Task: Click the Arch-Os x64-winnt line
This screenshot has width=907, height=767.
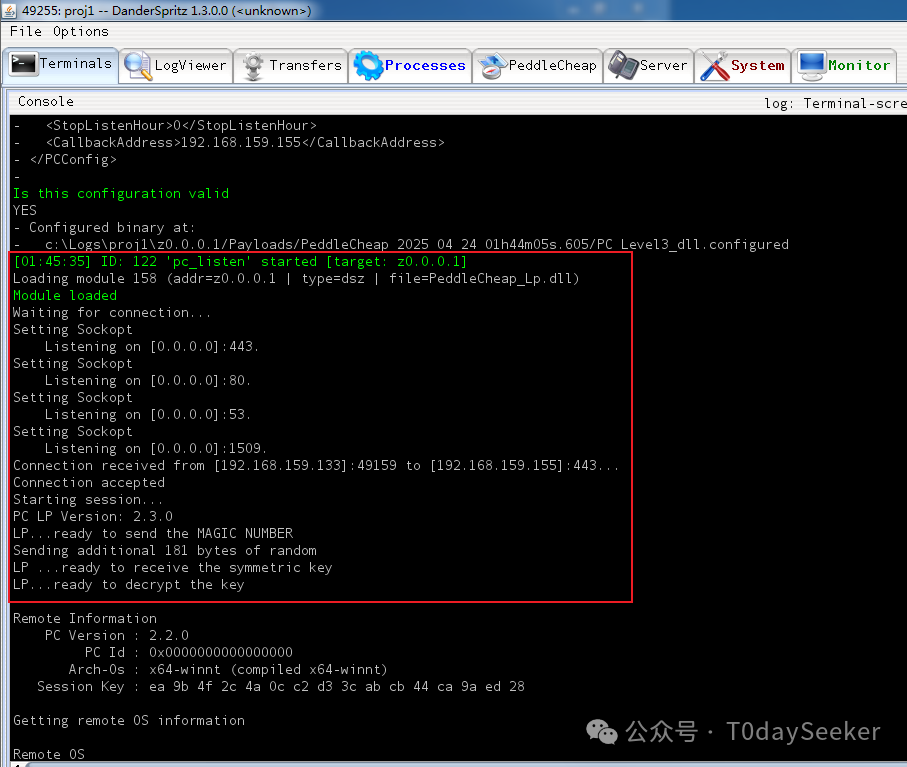Action: pos(228,670)
